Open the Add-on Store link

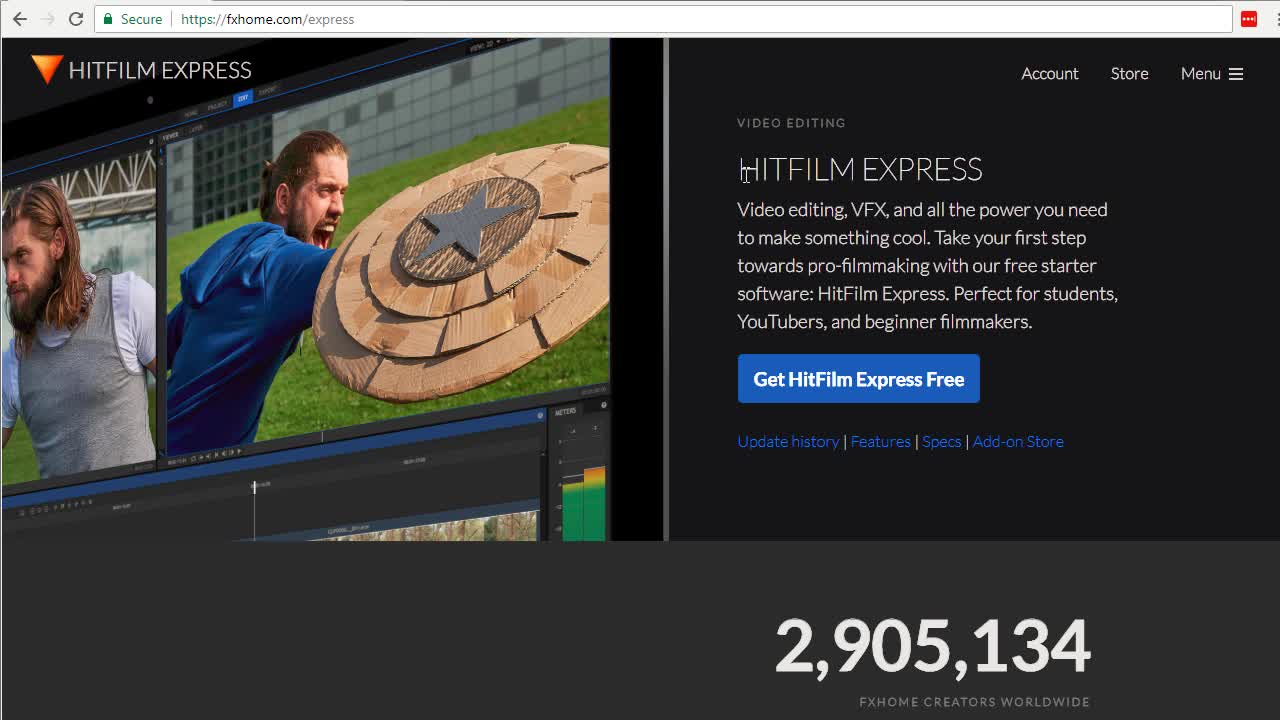tap(1018, 441)
